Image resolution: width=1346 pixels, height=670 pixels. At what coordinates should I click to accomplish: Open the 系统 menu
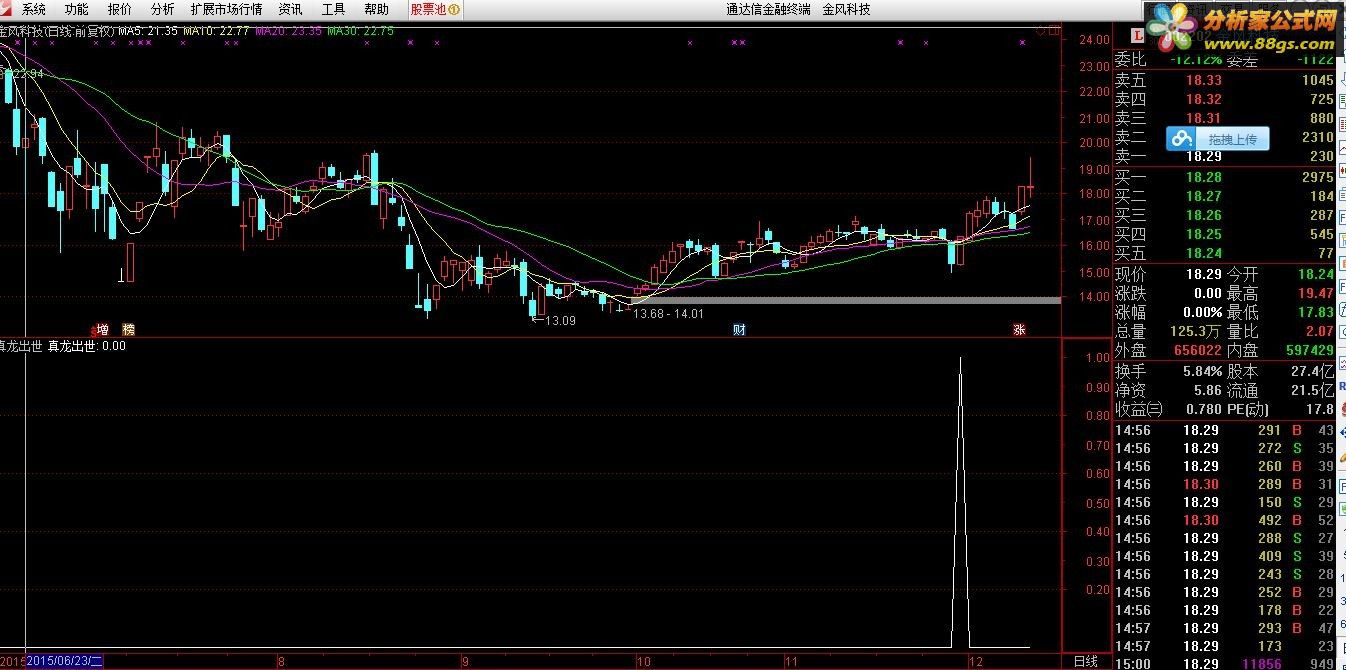34,9
